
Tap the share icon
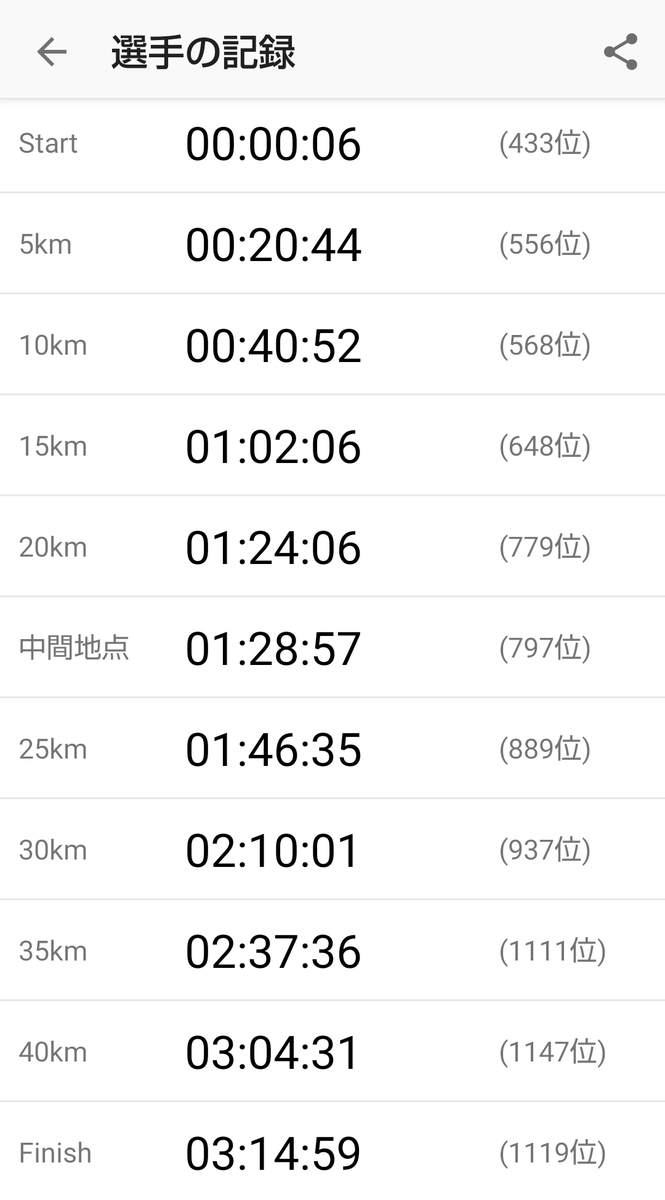(x=621, y=52)
